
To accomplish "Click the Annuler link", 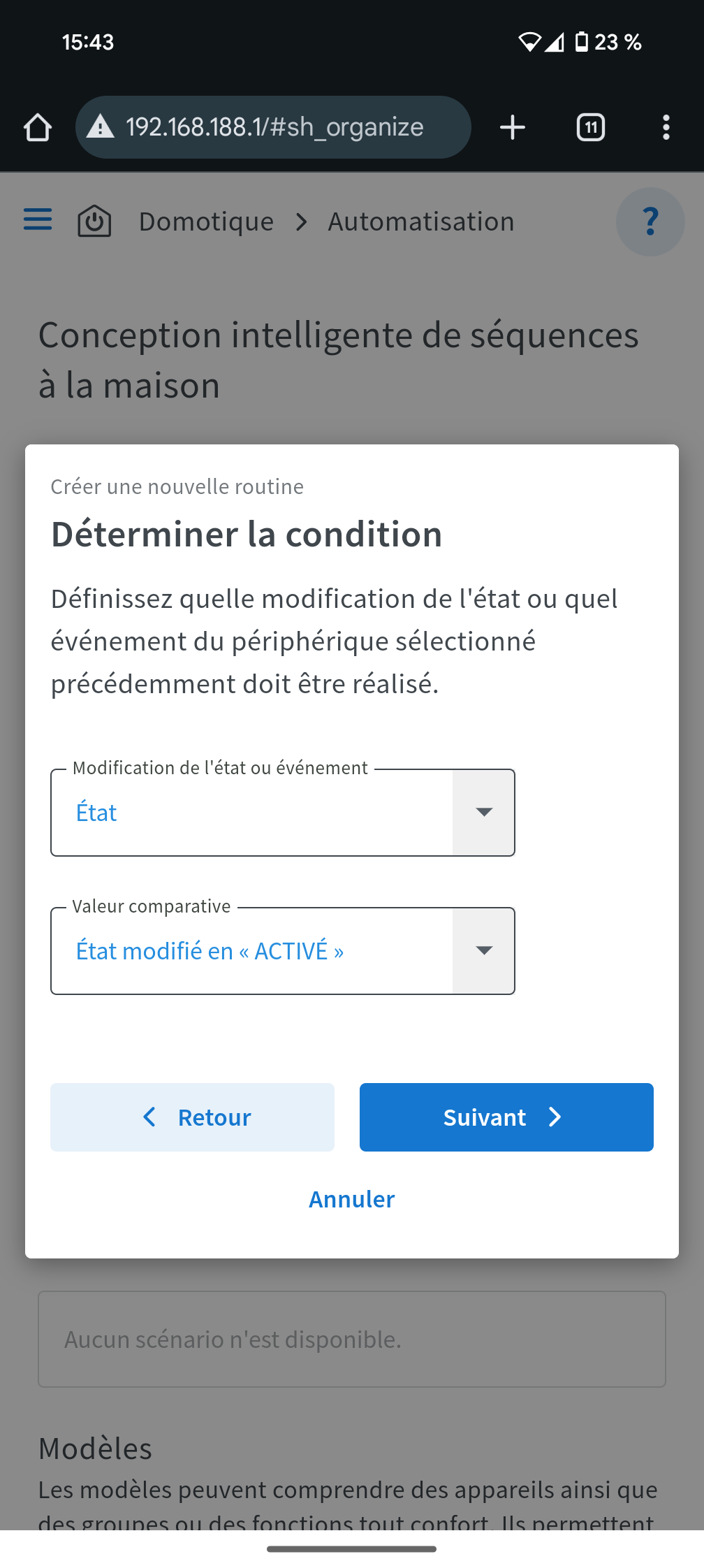I will tap(352, 1199).
